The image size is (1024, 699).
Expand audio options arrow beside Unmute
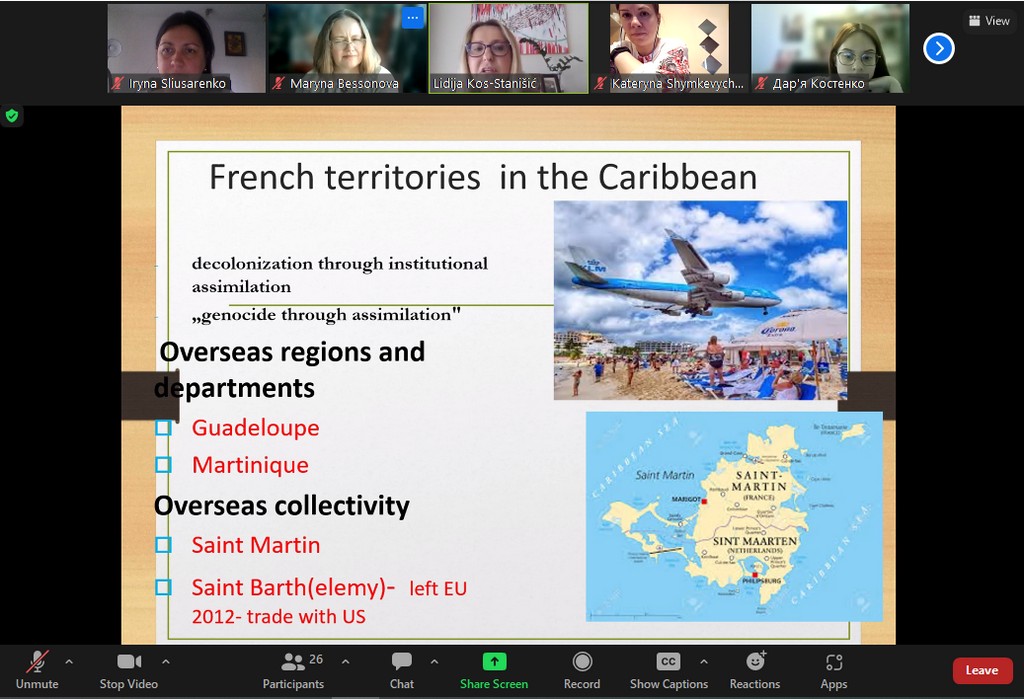(x=69, y=661)
